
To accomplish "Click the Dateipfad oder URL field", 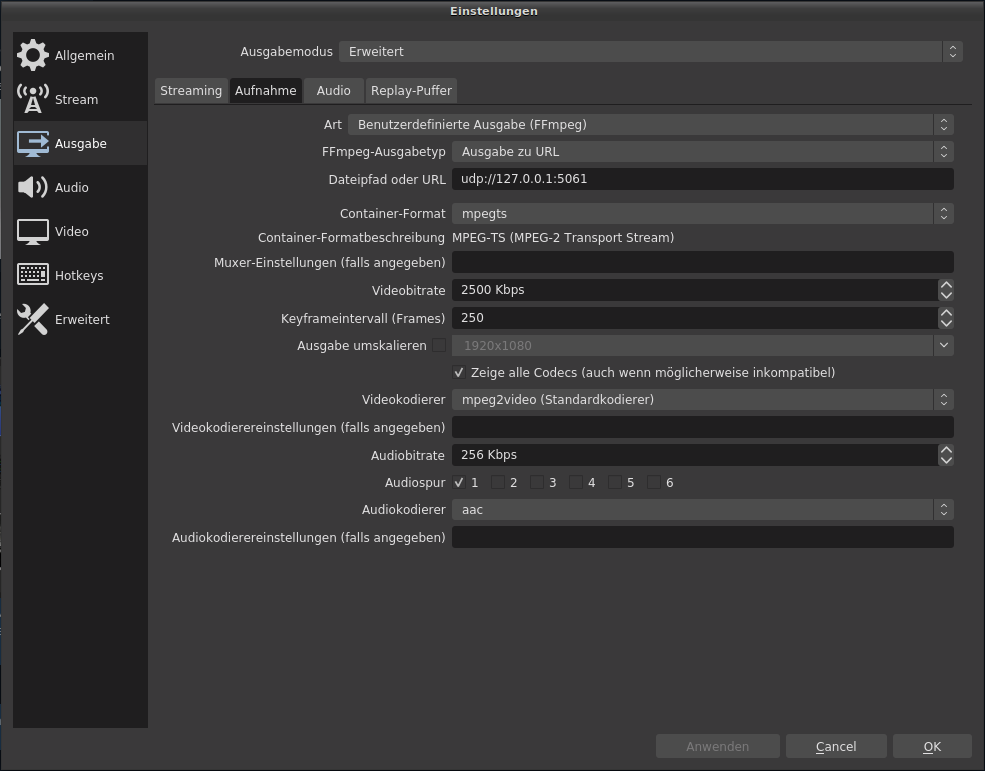I will pyautogui.click(x=702, y=179).
